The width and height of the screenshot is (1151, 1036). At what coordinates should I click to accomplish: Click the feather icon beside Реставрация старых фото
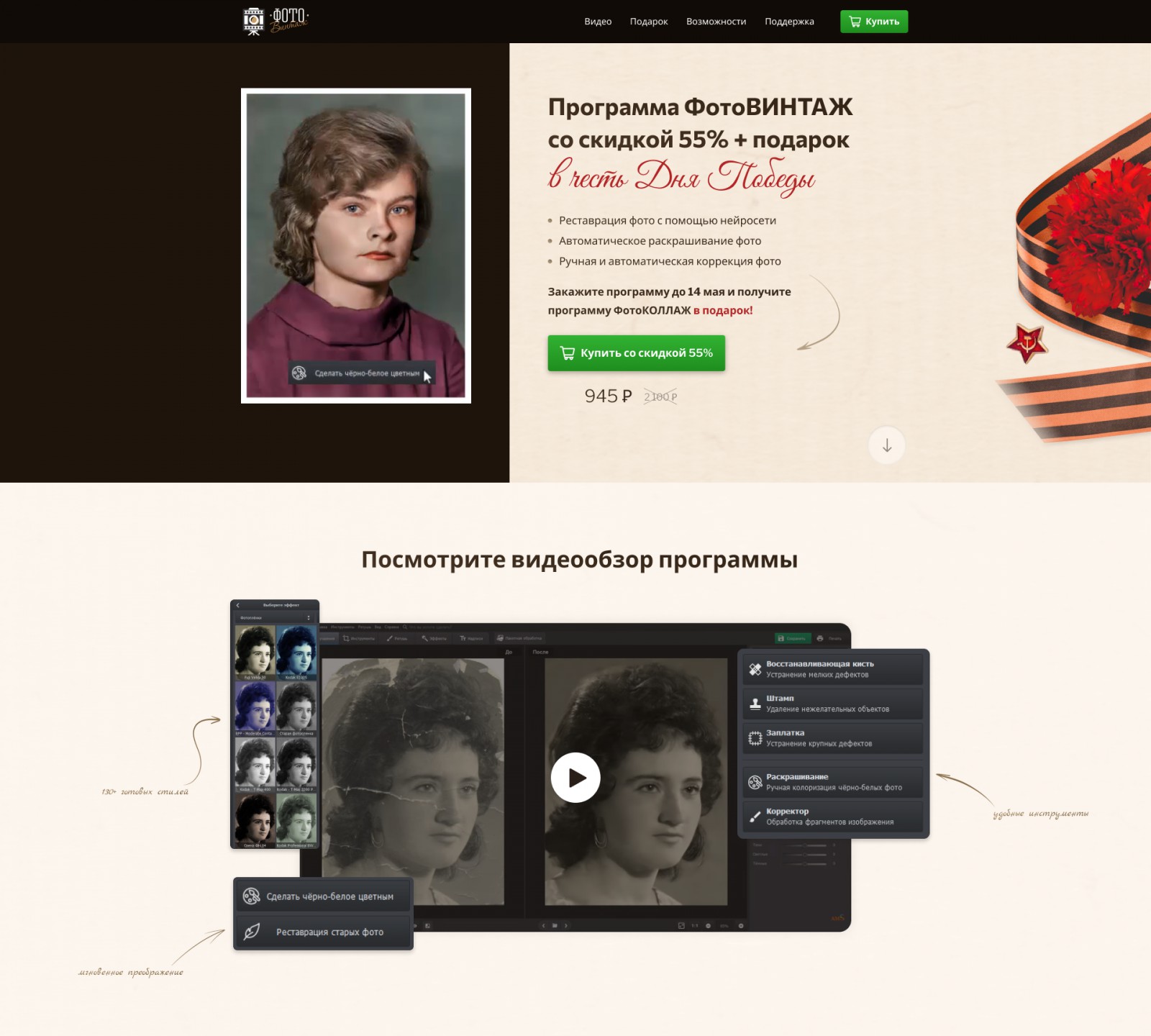click(251, 932)
